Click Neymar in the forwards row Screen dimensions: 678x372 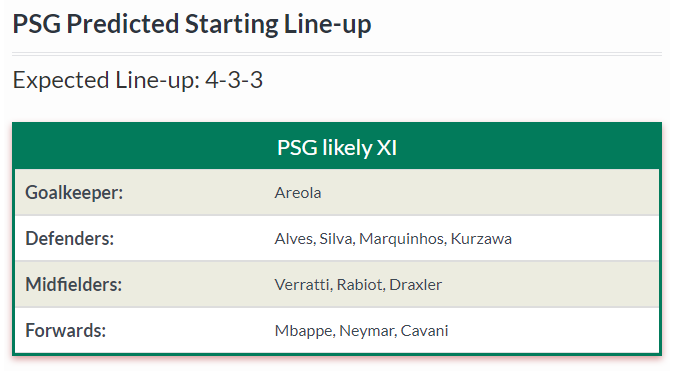click(368, 331)
